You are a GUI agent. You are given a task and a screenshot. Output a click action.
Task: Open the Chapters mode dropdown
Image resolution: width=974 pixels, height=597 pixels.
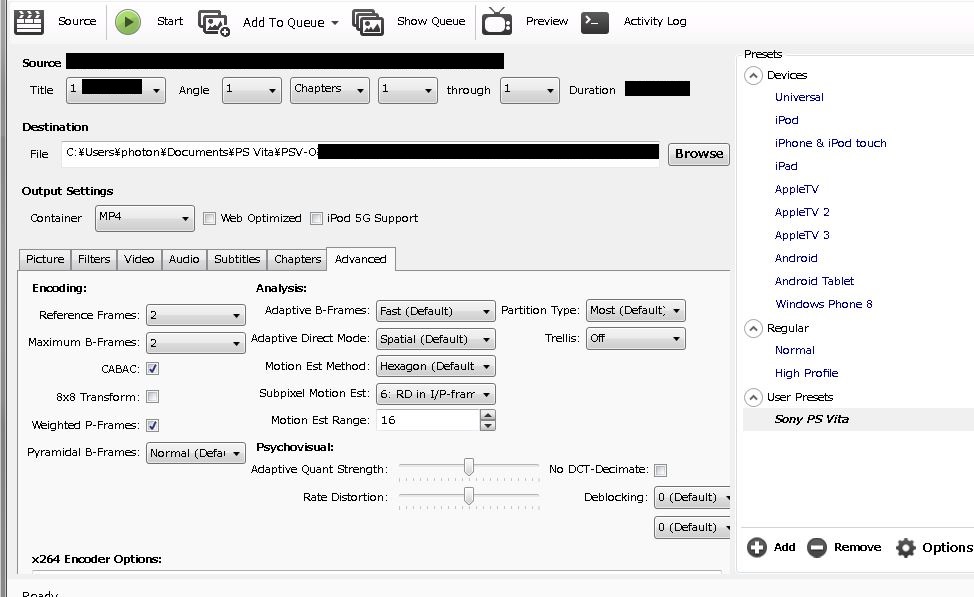click(x=330, y=90)
